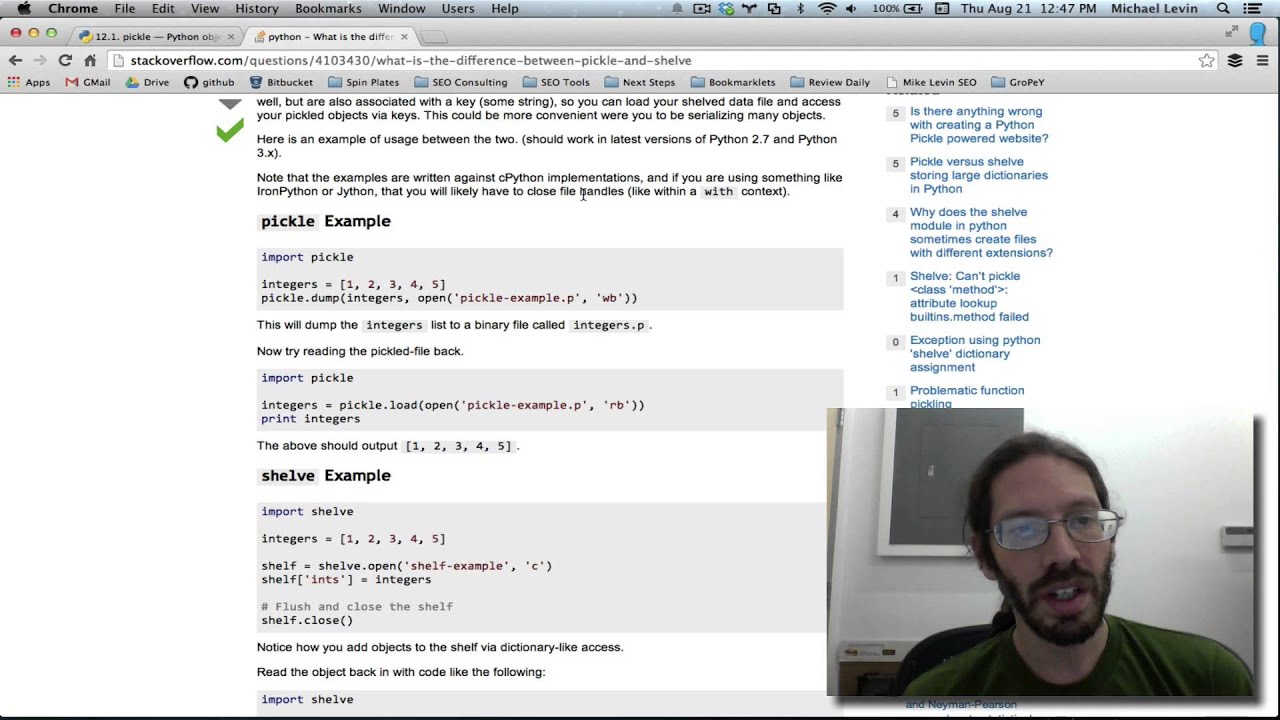Click the camera recorder menu bar icon
The height and width of the screenshot is (720, 1280).
point(702,8)
